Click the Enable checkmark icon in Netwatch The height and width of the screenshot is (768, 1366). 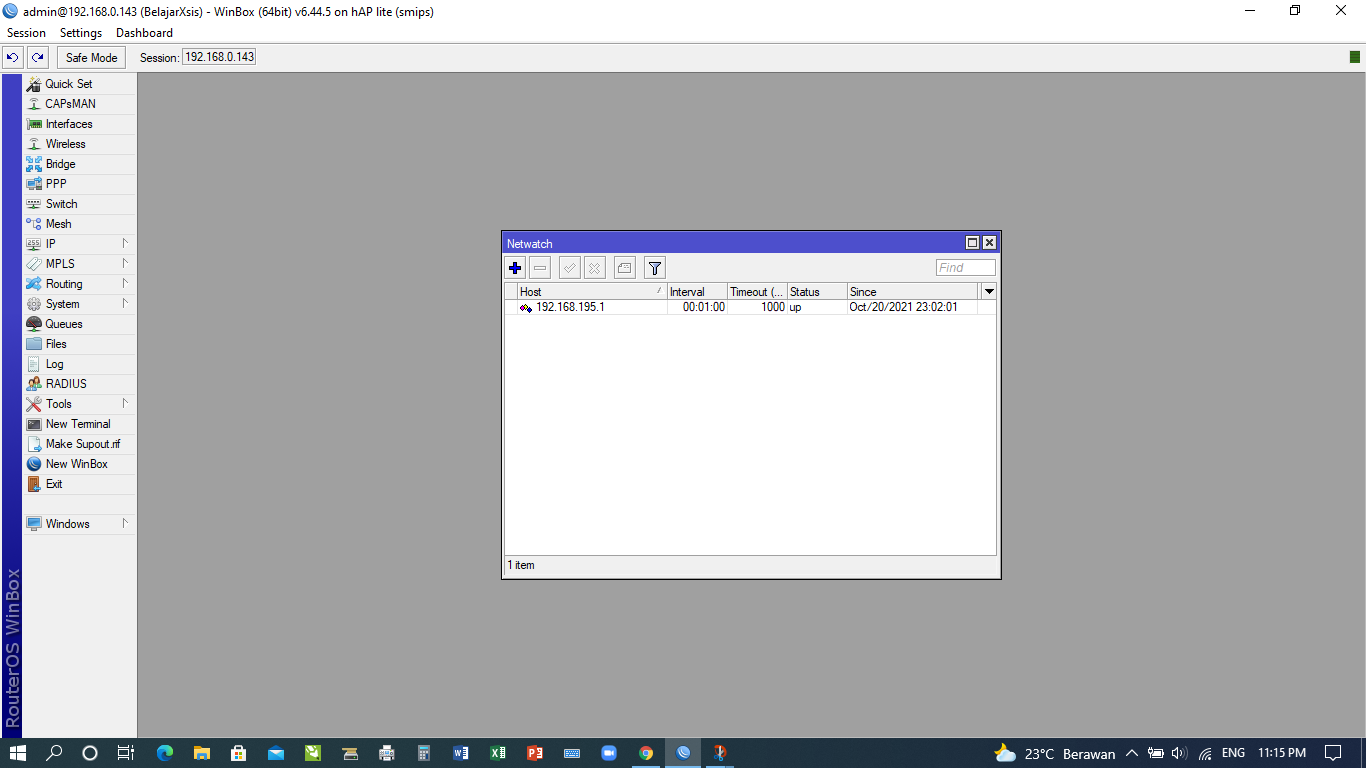click(570, 267)
